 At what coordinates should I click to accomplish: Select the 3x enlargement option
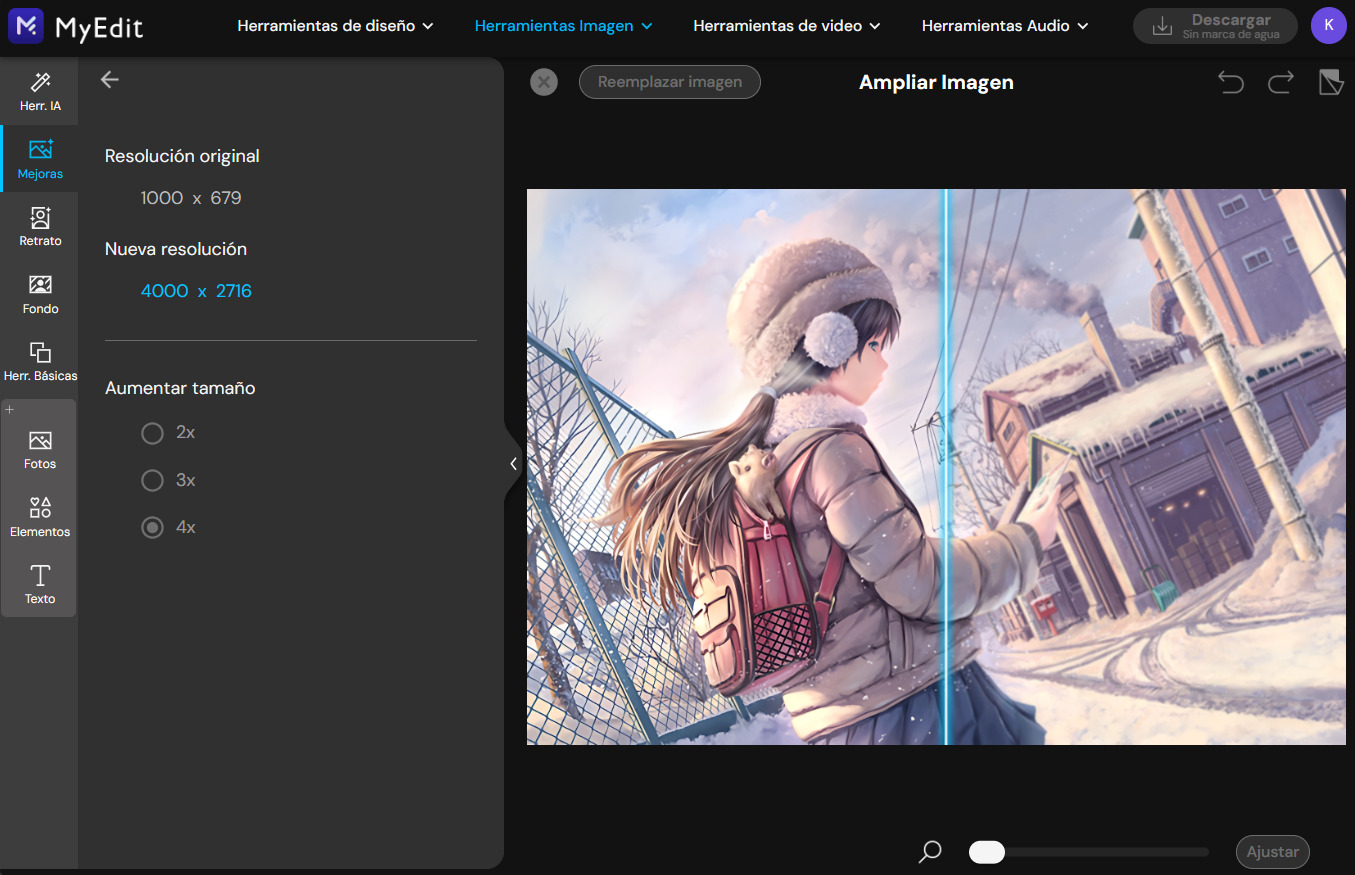(152, 481)
